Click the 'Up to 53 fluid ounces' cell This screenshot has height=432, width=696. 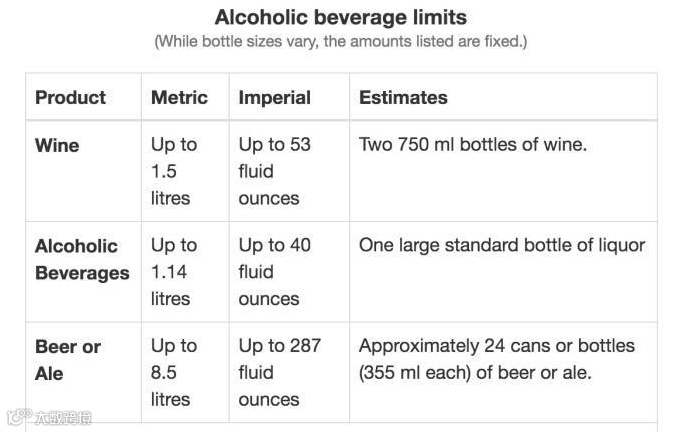274,171
